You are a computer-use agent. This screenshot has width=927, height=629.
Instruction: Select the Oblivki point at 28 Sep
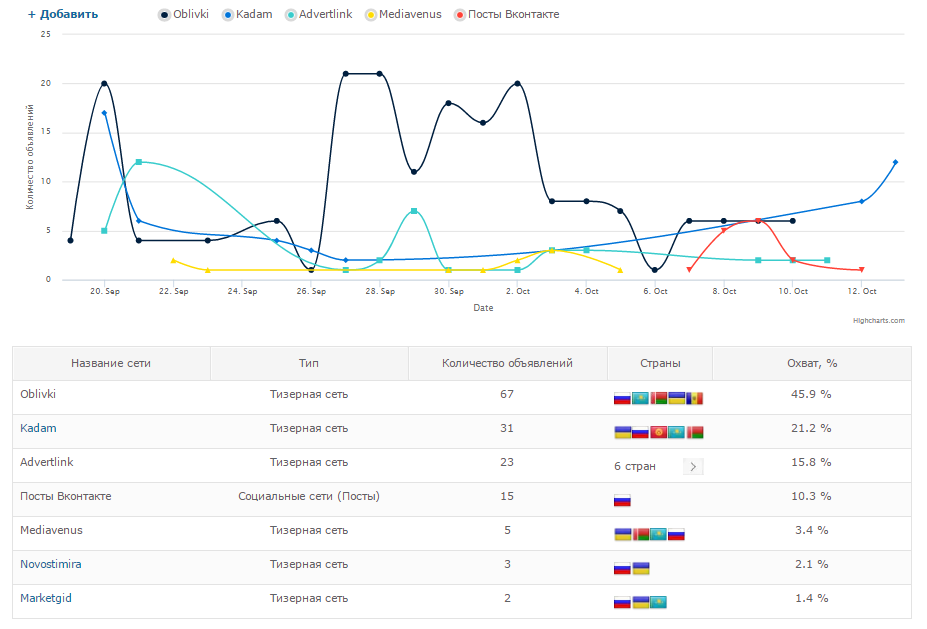380,74
